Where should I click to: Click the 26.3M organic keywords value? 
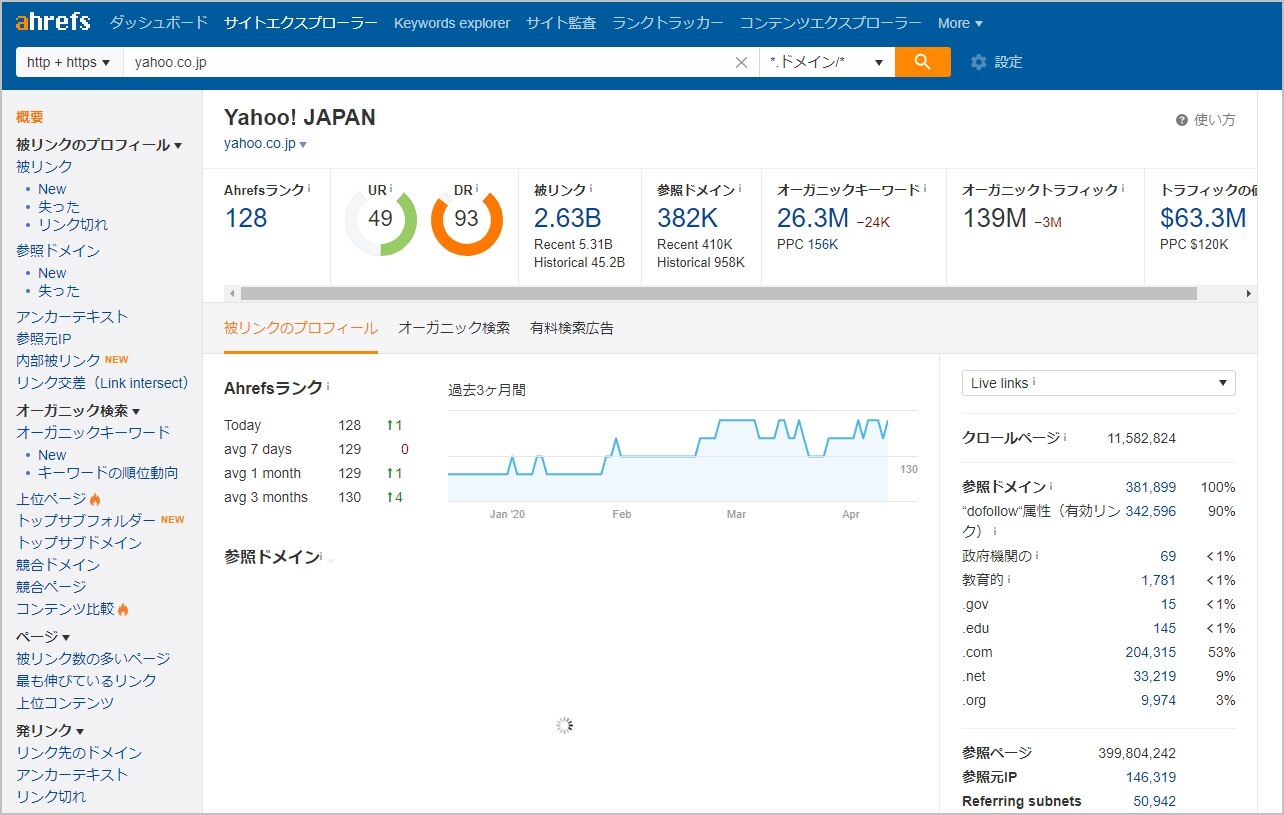click(813, 218)
